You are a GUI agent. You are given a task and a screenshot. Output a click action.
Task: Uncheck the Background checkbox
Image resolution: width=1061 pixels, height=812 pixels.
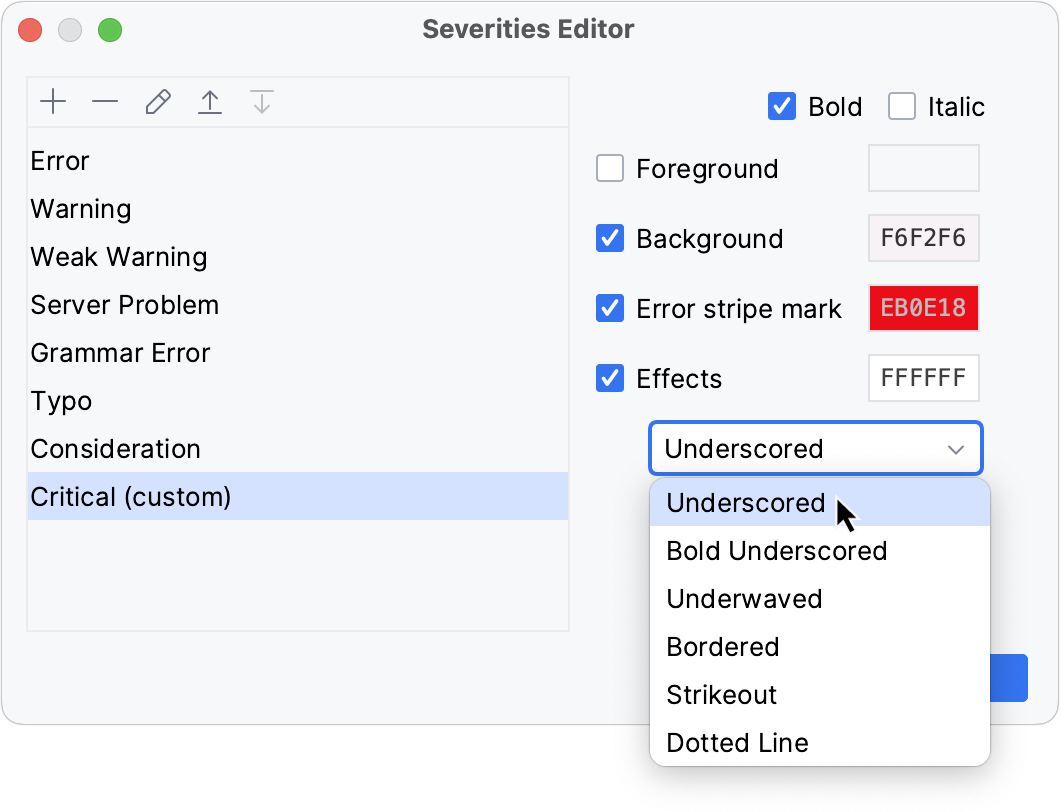click(x=610, y=239)
